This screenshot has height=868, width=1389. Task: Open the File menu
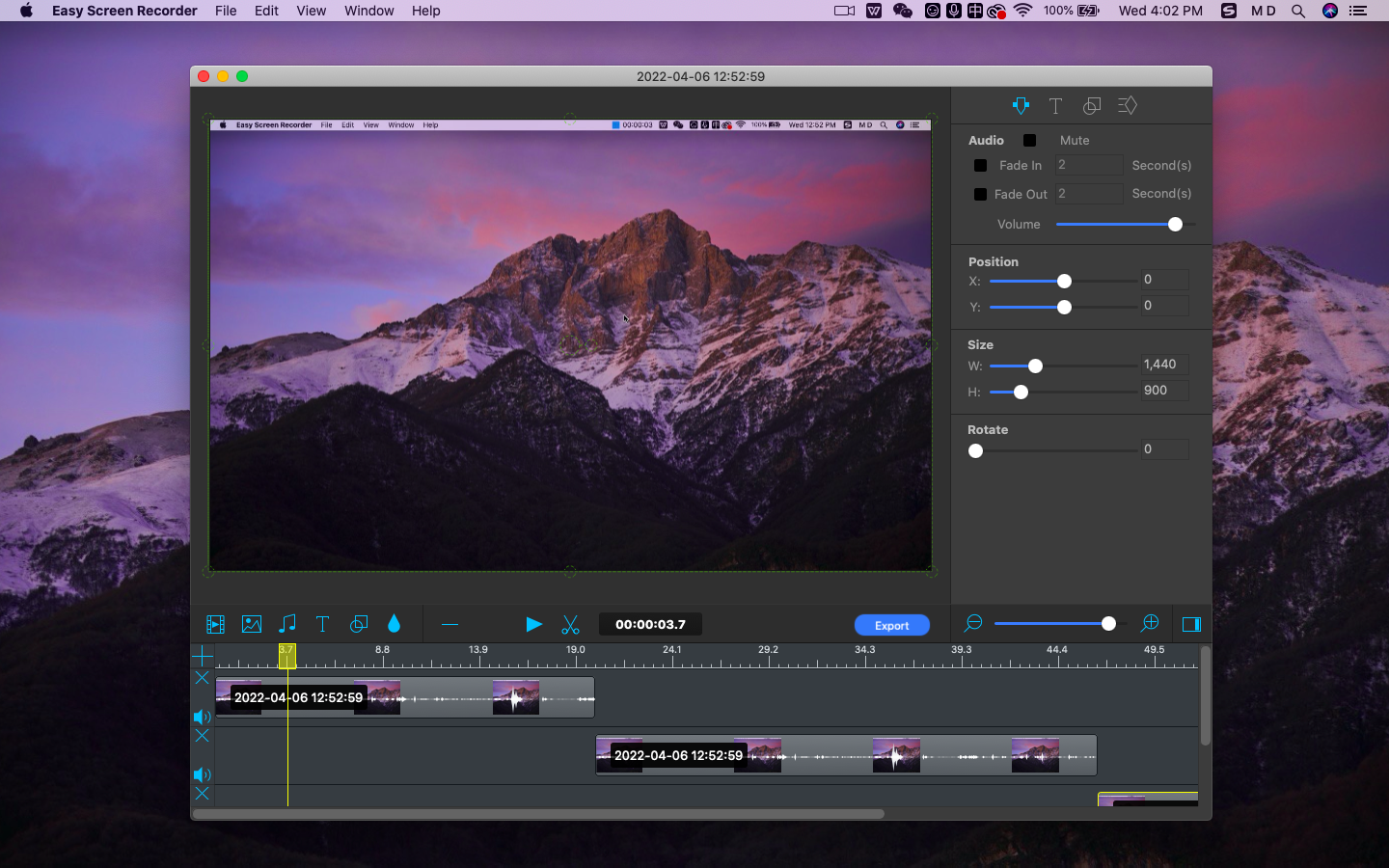coord(226,11)
